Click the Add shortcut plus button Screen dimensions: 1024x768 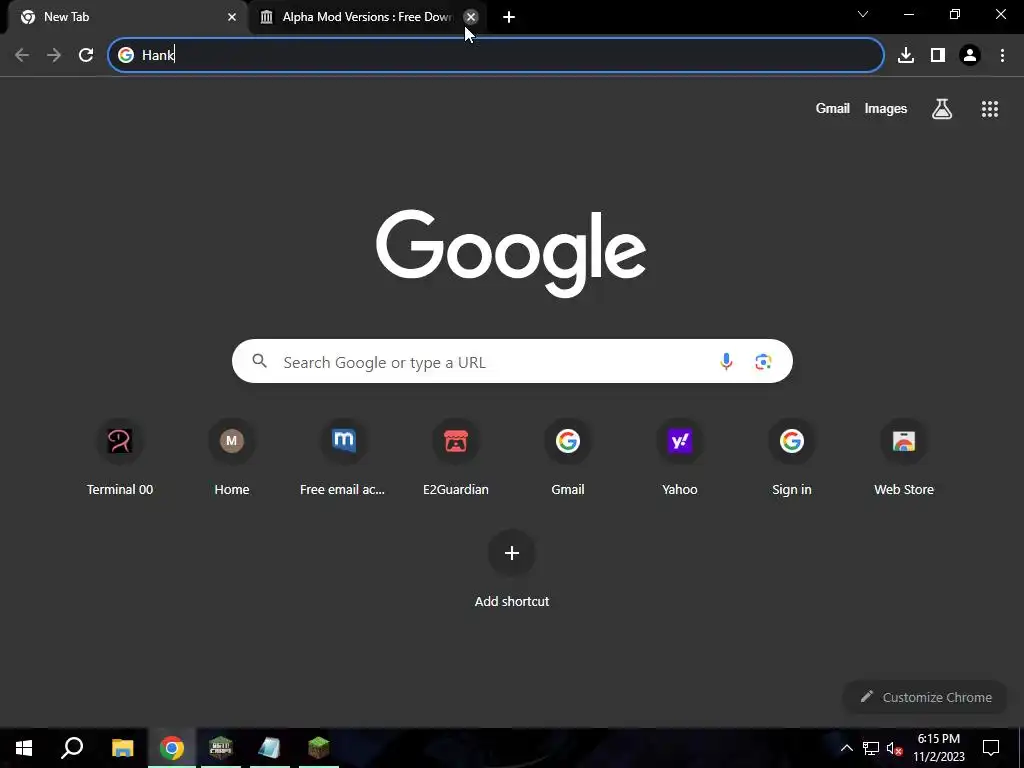point(511,553)
